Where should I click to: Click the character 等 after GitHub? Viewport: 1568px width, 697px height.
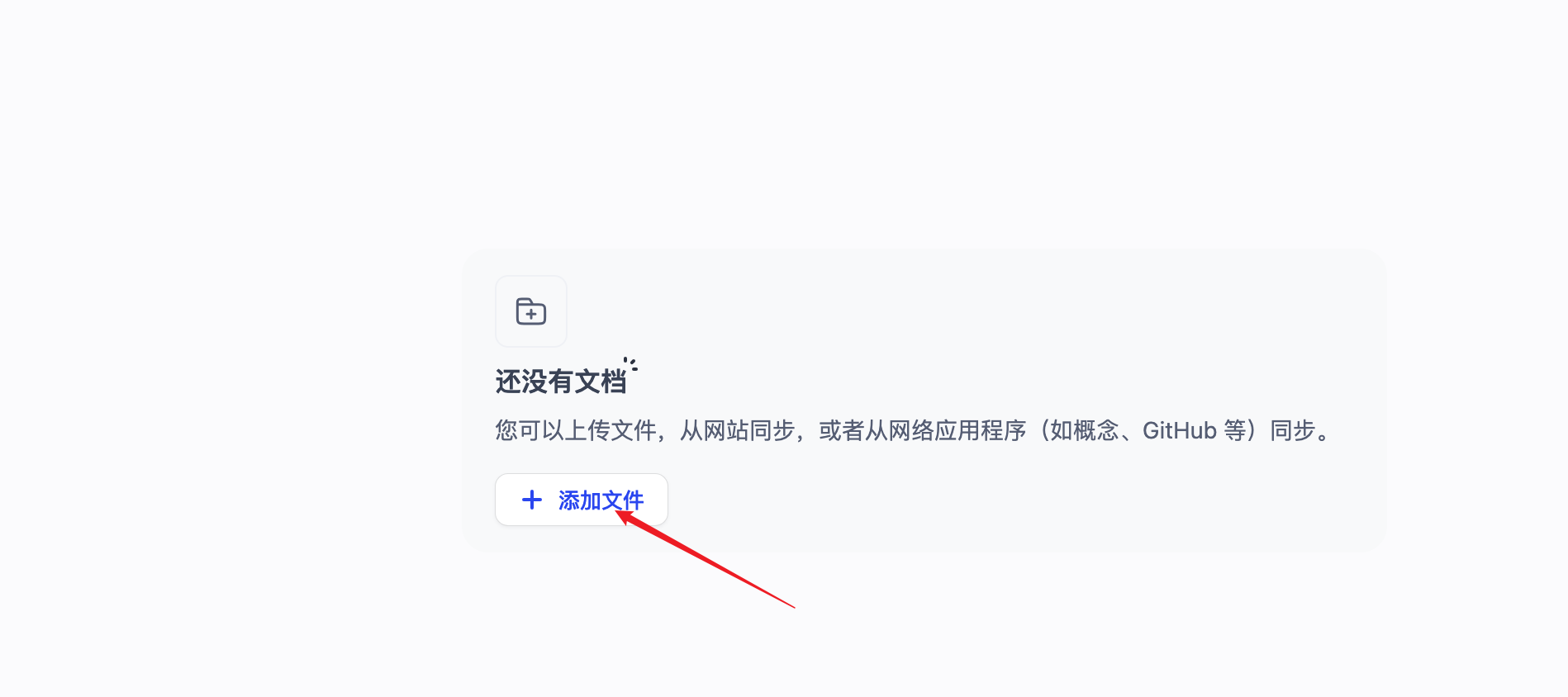pyautogui.click(x=1235, y=430)
